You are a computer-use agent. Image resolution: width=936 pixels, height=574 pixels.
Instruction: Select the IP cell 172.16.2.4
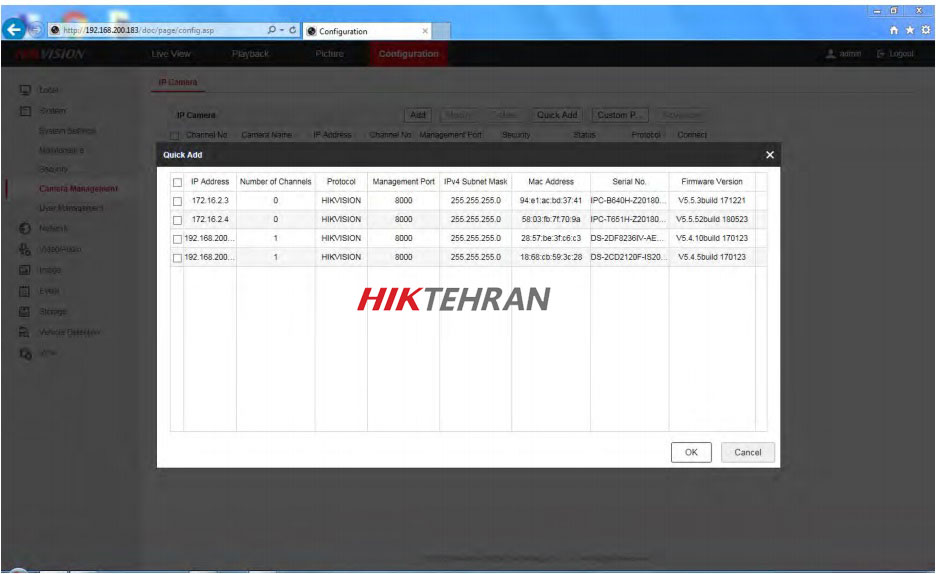pos(210,219)
